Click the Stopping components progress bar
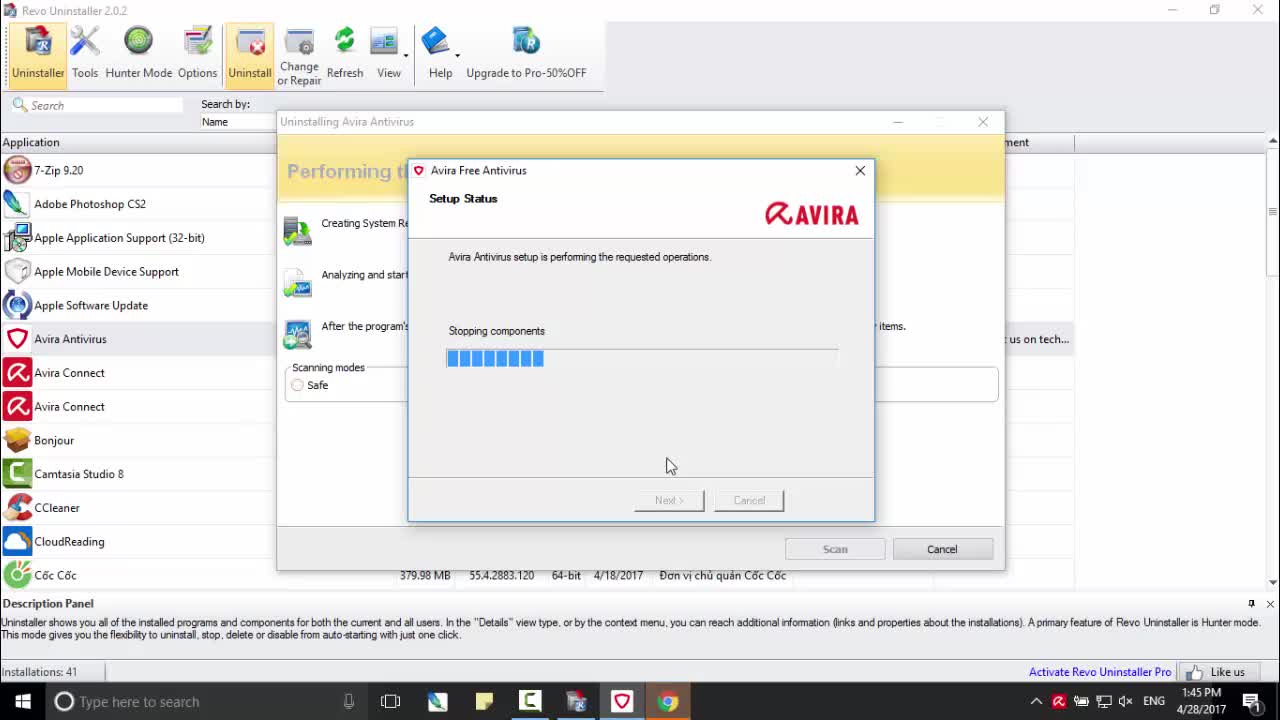The width and height of the screenshot is (1280, 720). point(641,358)
